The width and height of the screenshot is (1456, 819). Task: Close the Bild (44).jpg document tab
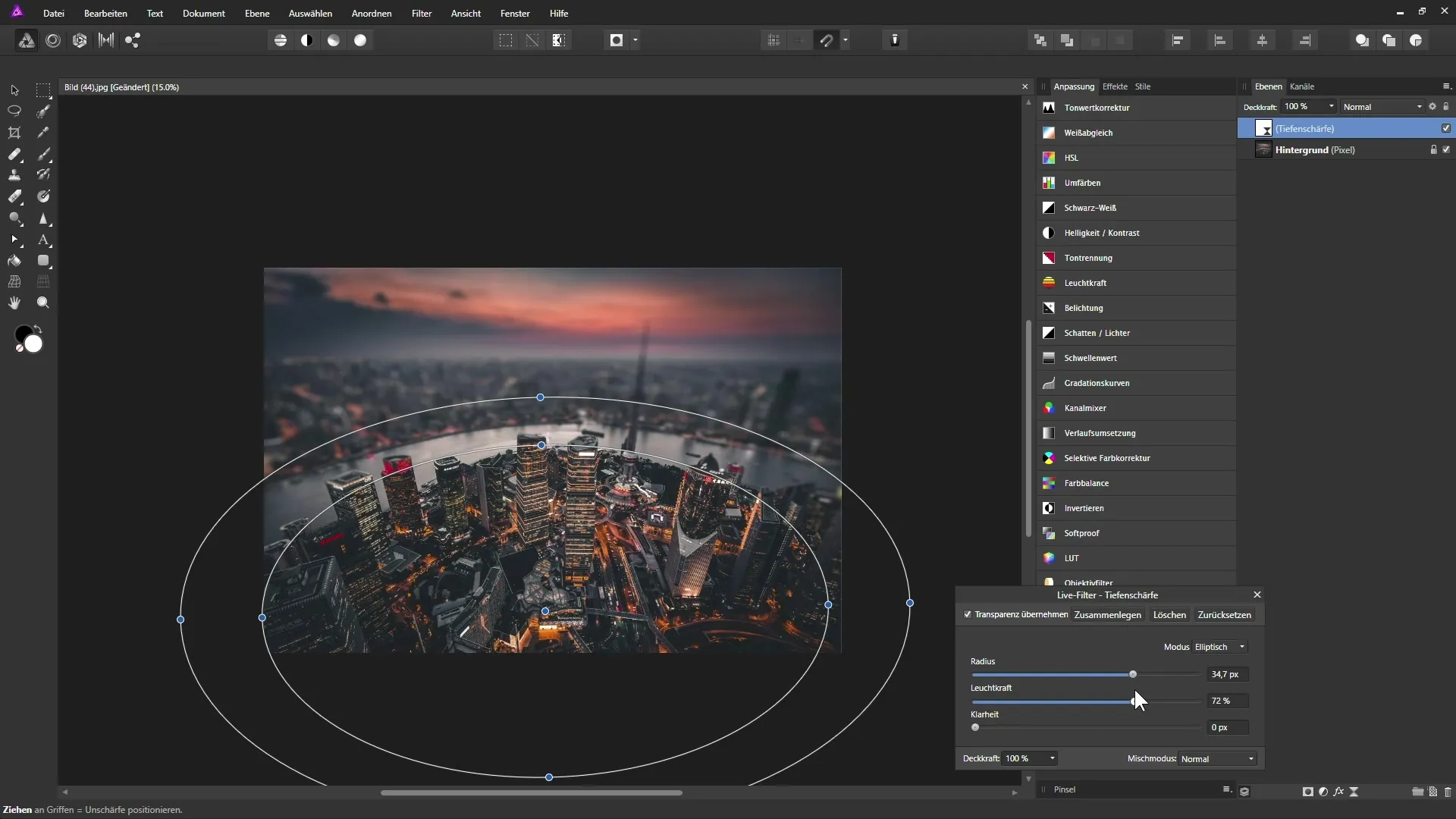tap(1025, 87)
